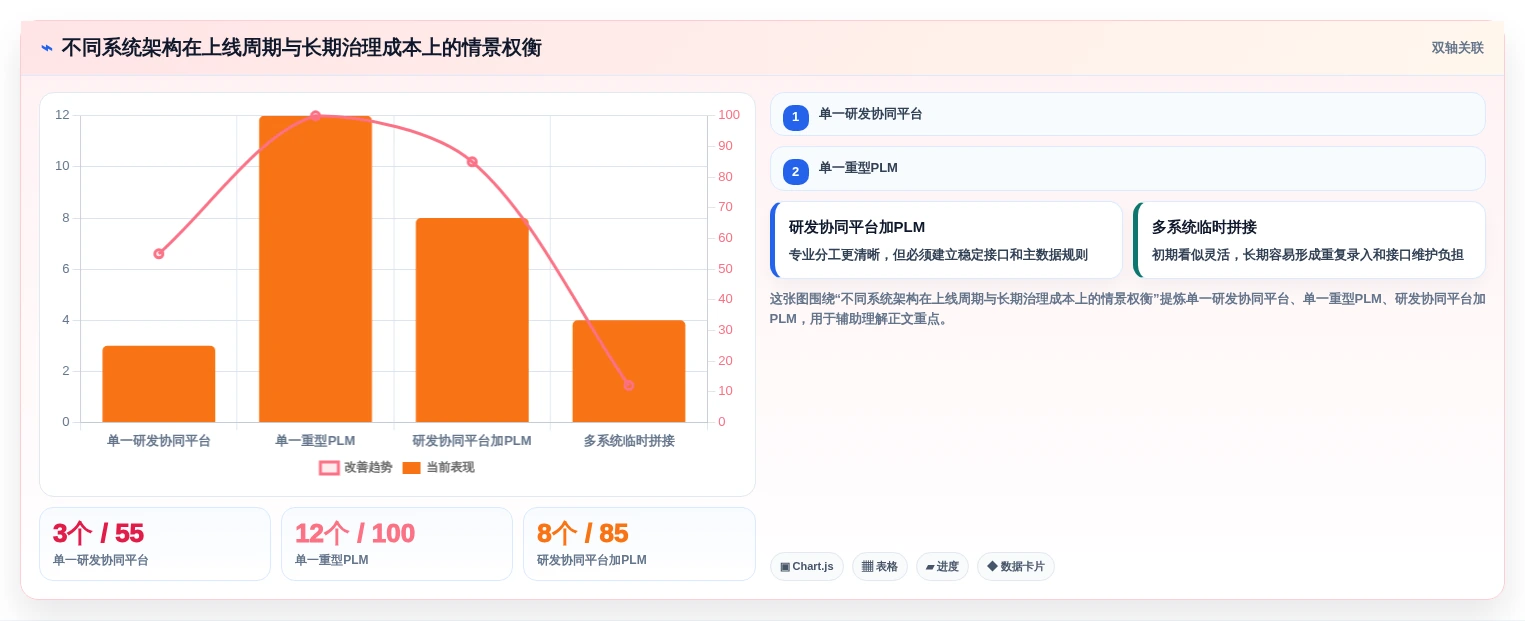
Task: Click the right axis value 50
Action: [x=725, y=269]
